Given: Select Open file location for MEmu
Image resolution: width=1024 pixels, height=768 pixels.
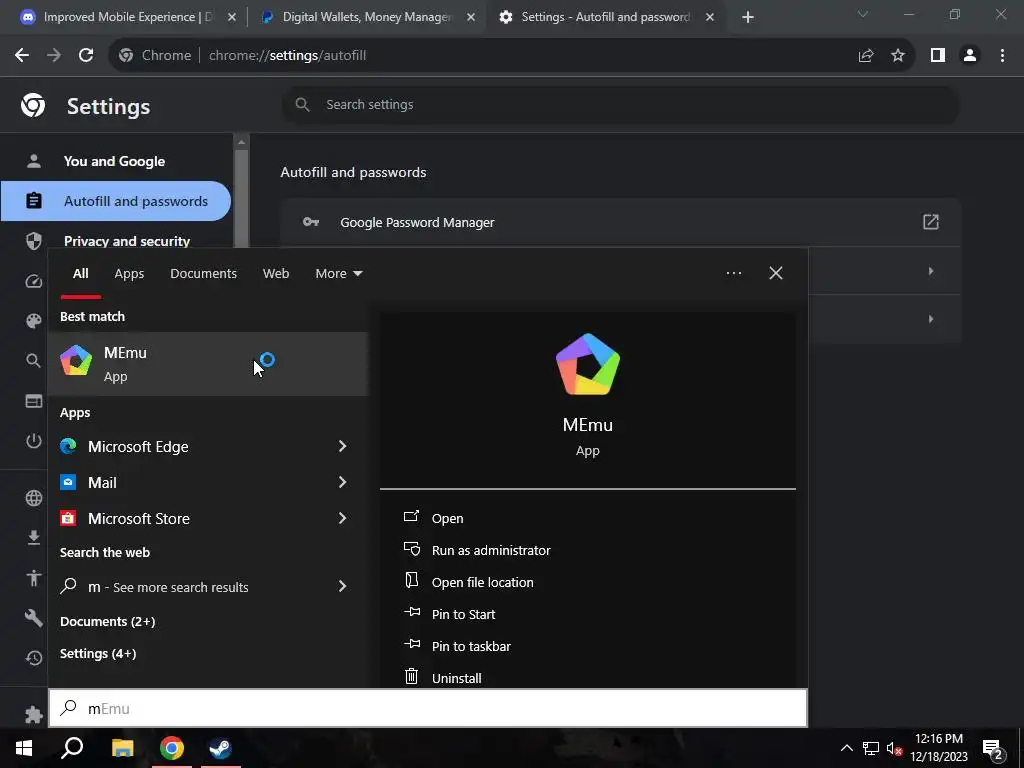Looking at the screenshot, I should click(x=482, y=583).
